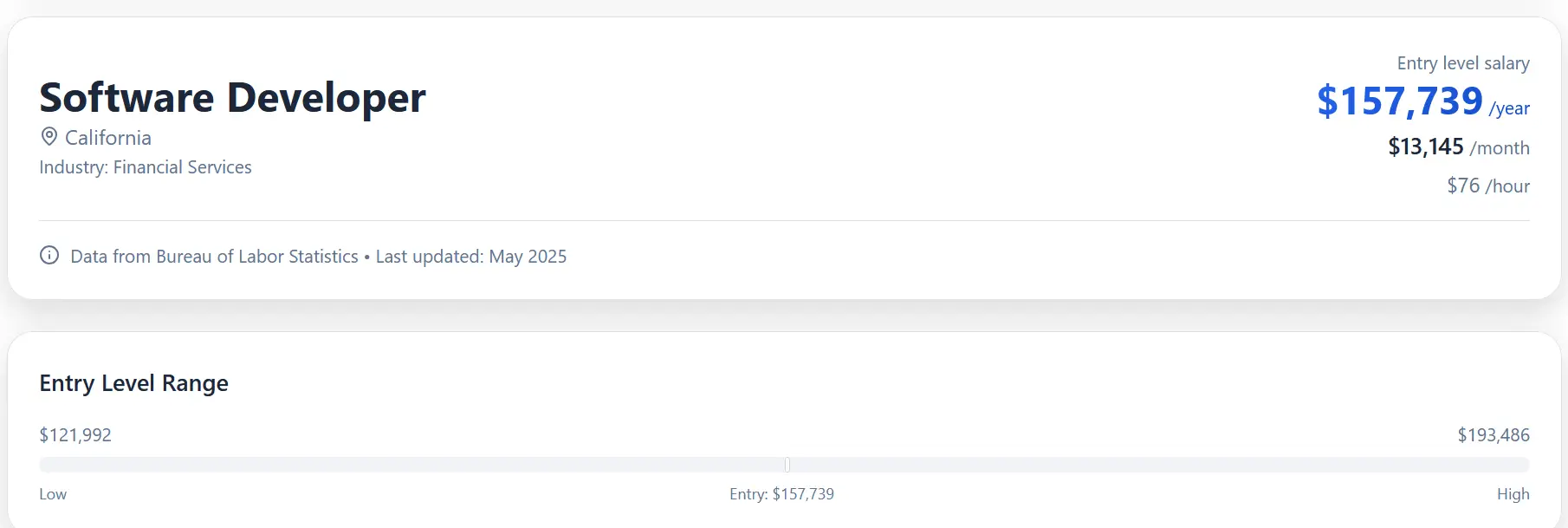Viewport: 1568px width, 528px height.
Task: Click the location pin icon beside California
Action: [49, 137]
